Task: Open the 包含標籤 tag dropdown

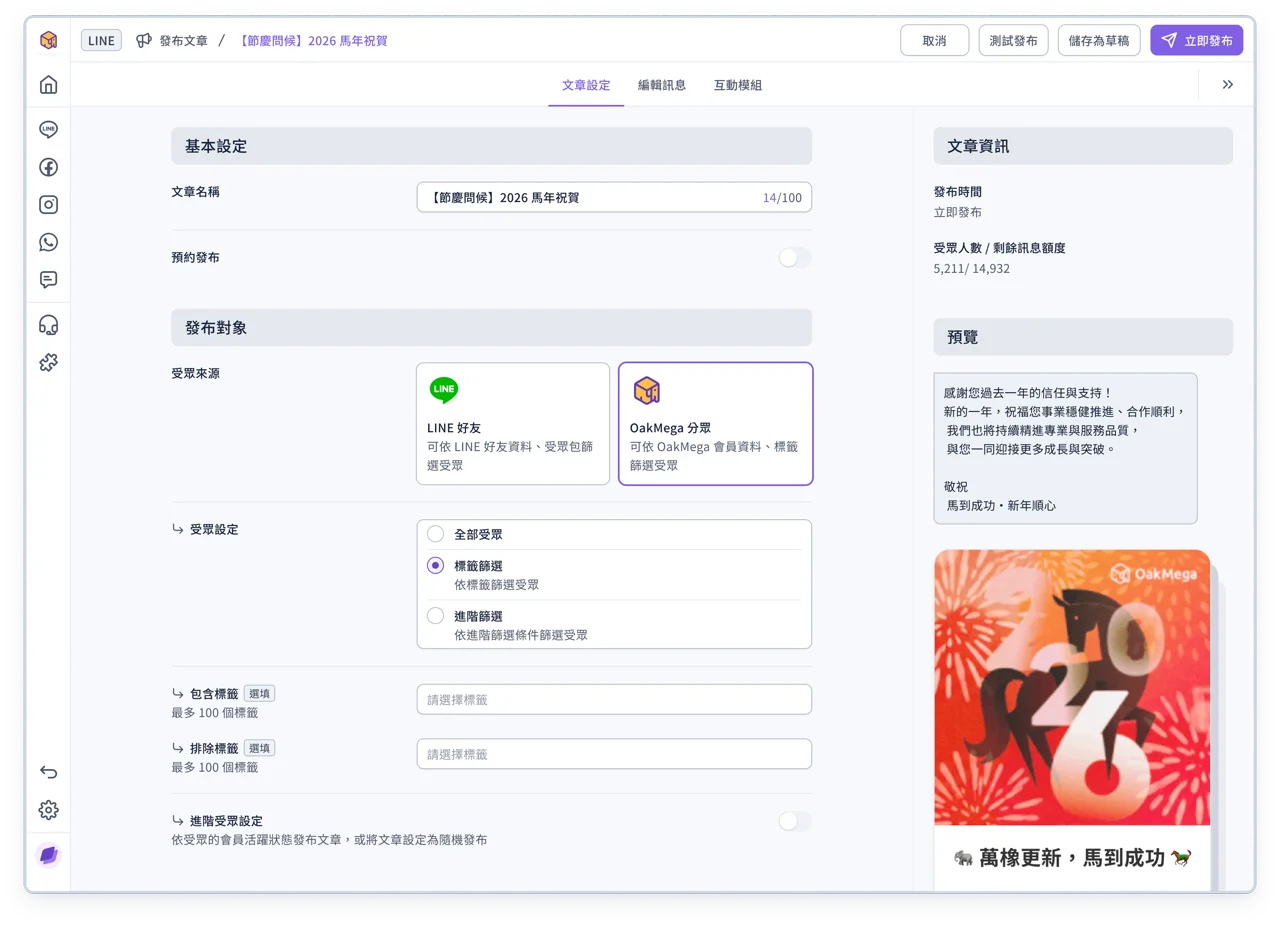Action: click(614, 699)
